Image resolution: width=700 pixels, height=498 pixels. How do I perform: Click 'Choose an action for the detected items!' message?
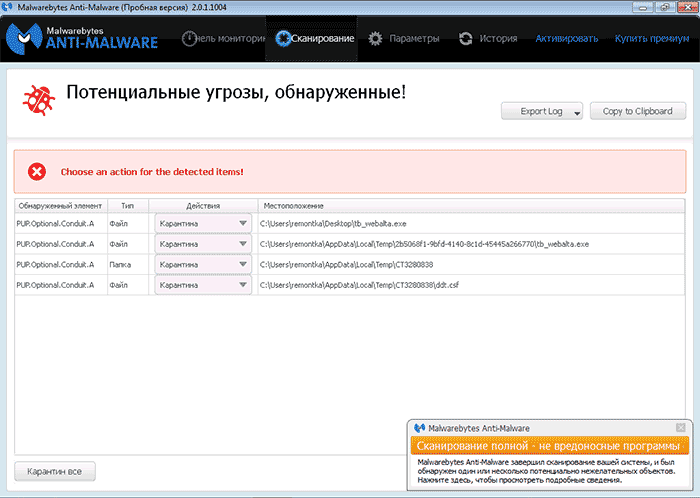tap(152, 172)
